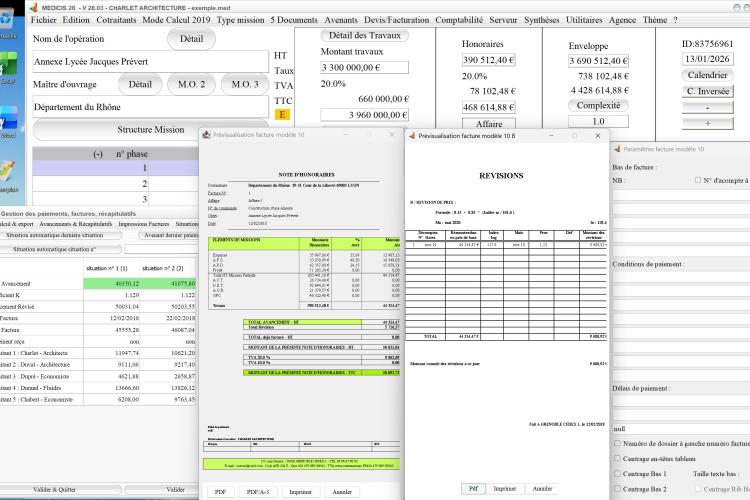Open the Edition menu
Screen dimensions: 750x500
point(76,20)
